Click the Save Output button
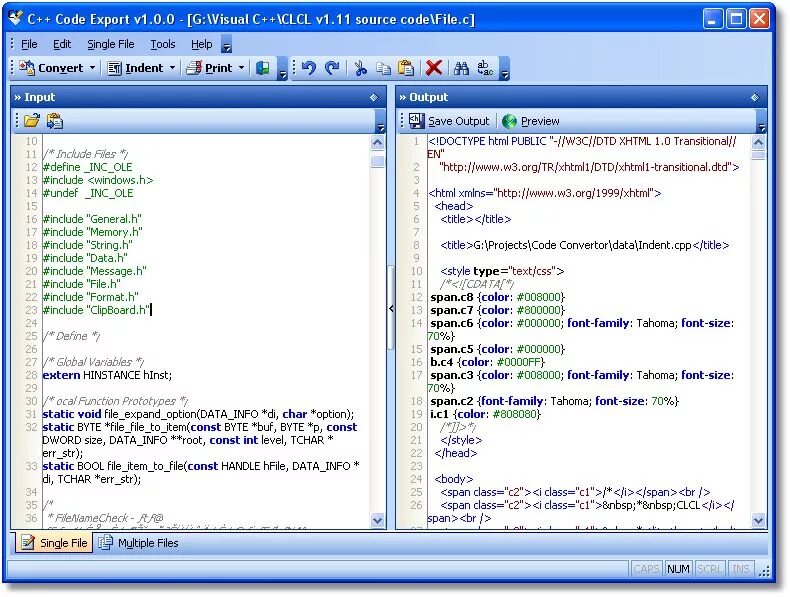The height and width of the screenshot is (597, 790). [449, 121]
